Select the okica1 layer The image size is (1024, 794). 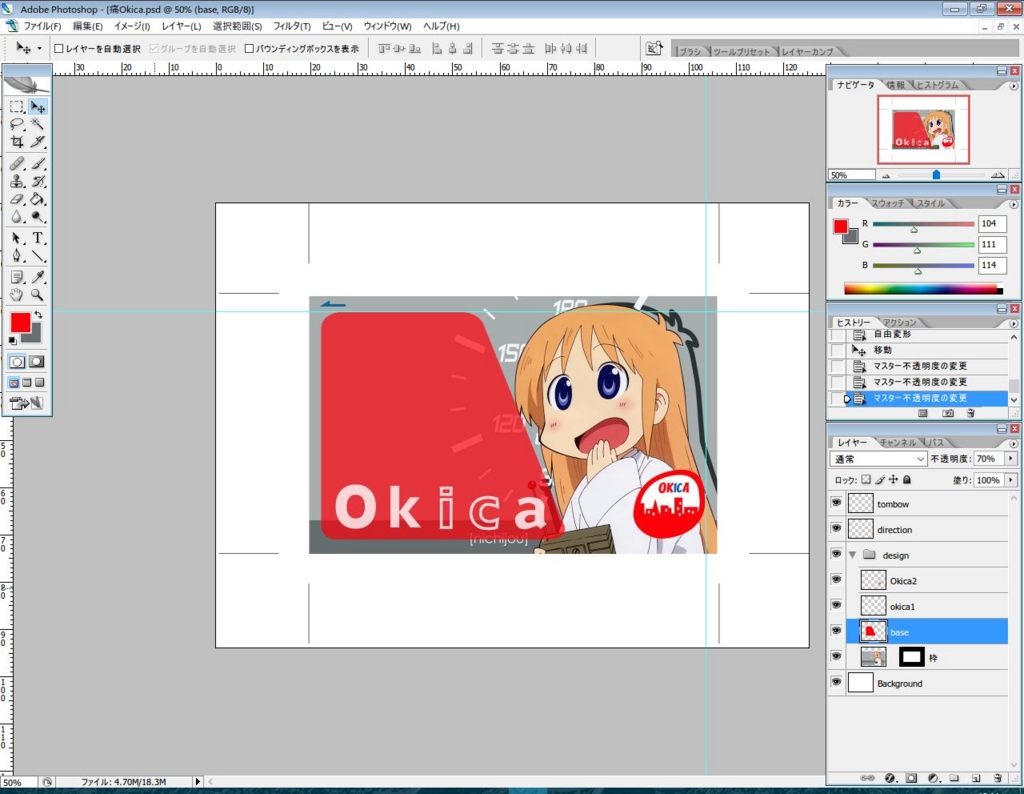tap(927, 606)
